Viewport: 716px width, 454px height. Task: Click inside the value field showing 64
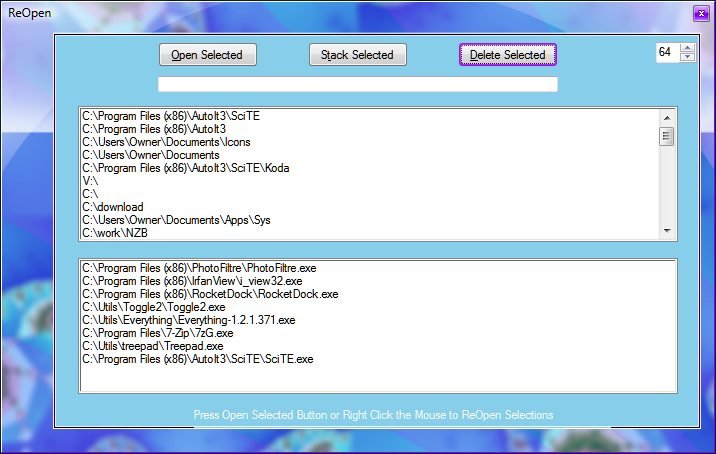tap(666, 52)
